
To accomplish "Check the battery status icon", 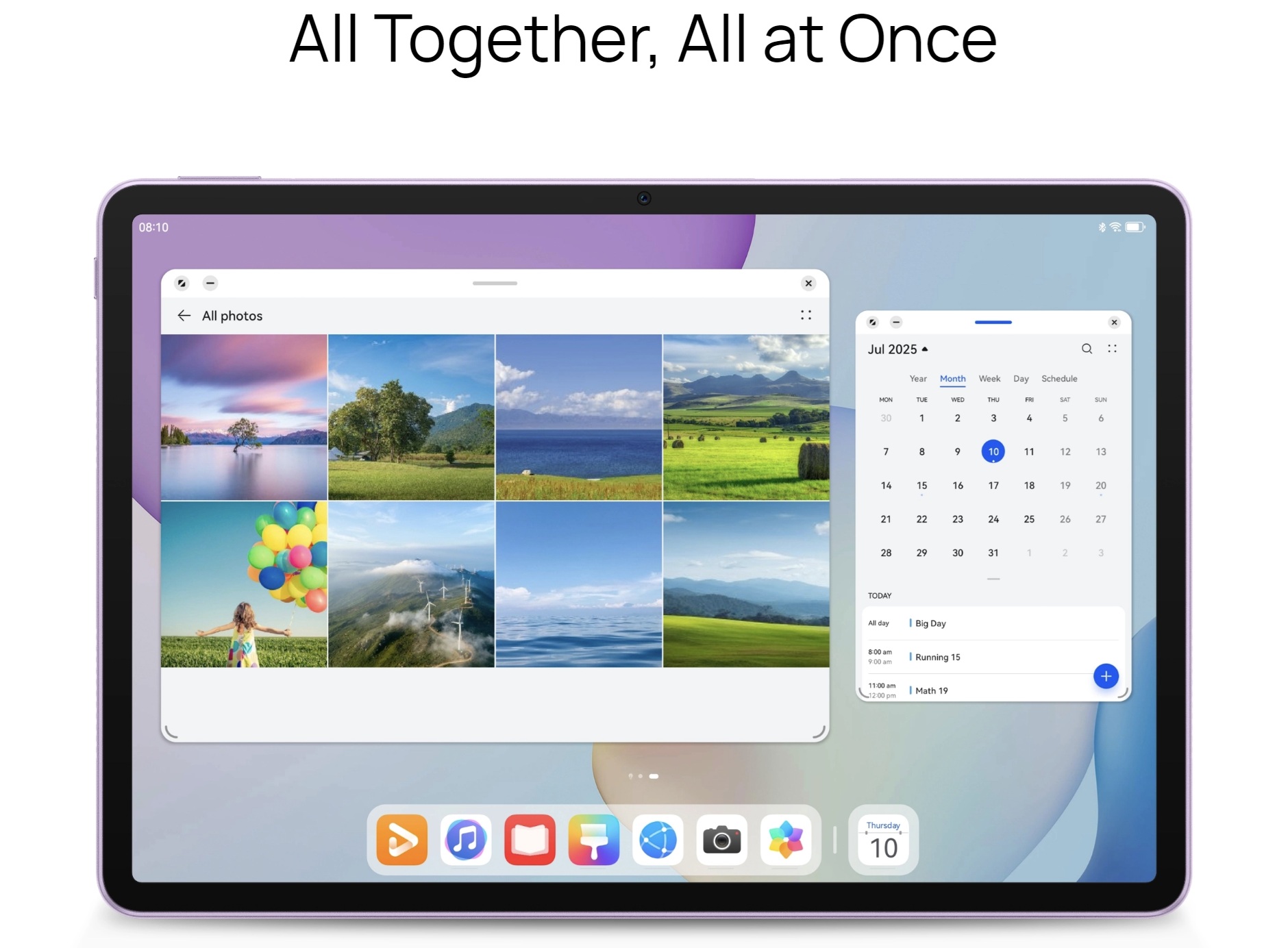I will 1135,227.
